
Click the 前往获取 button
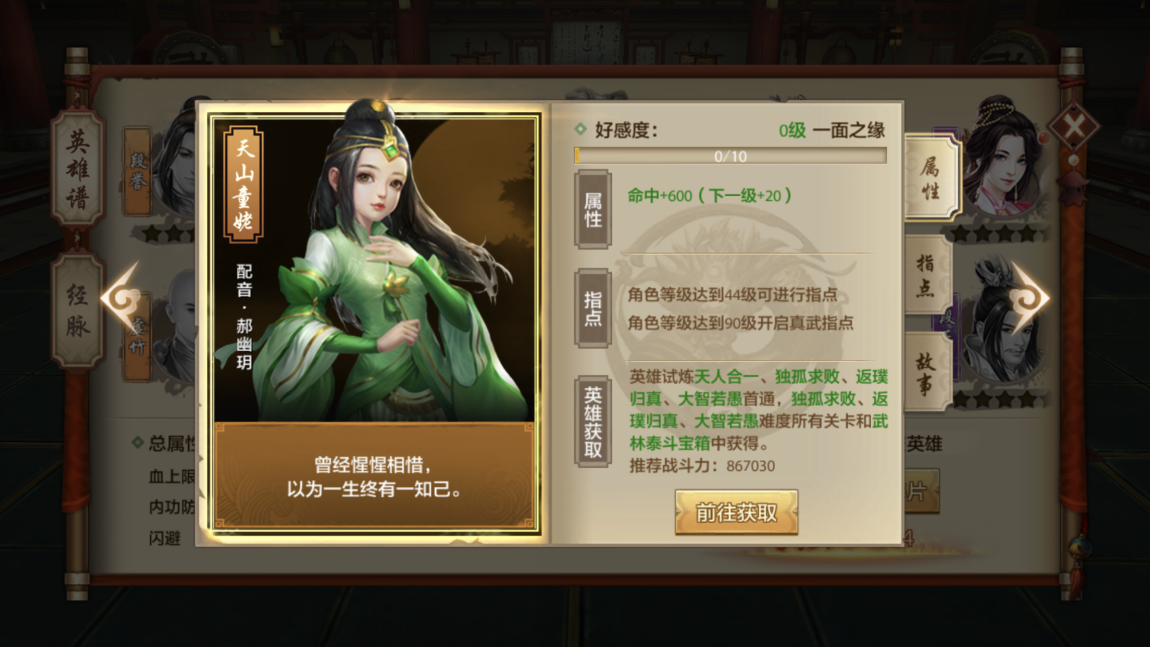click(x=736, y=512)
